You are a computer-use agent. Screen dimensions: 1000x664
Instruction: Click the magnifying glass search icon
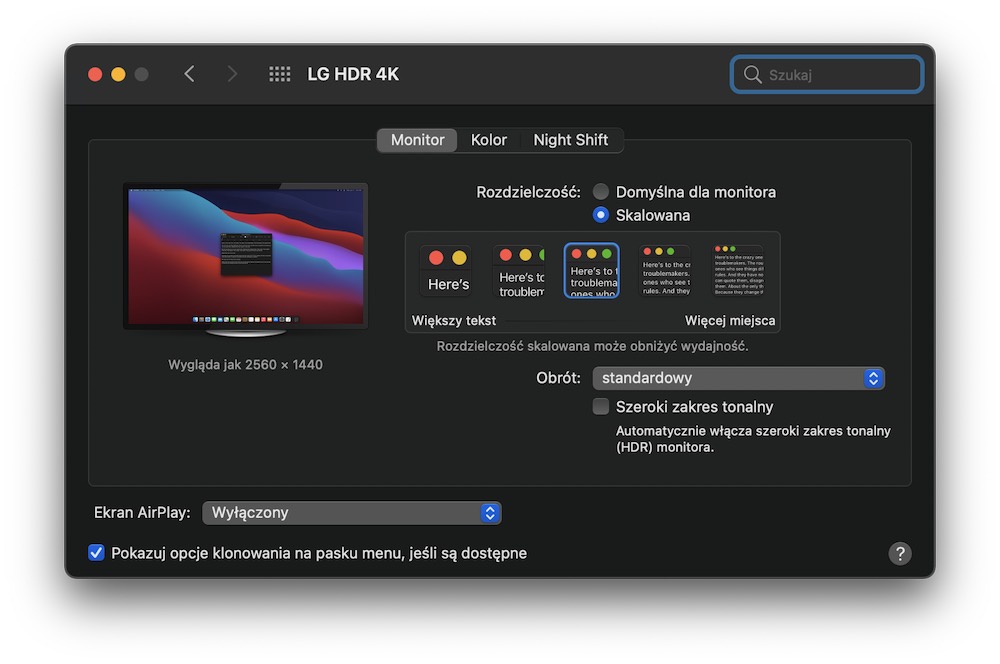click(x=753, y=75)
